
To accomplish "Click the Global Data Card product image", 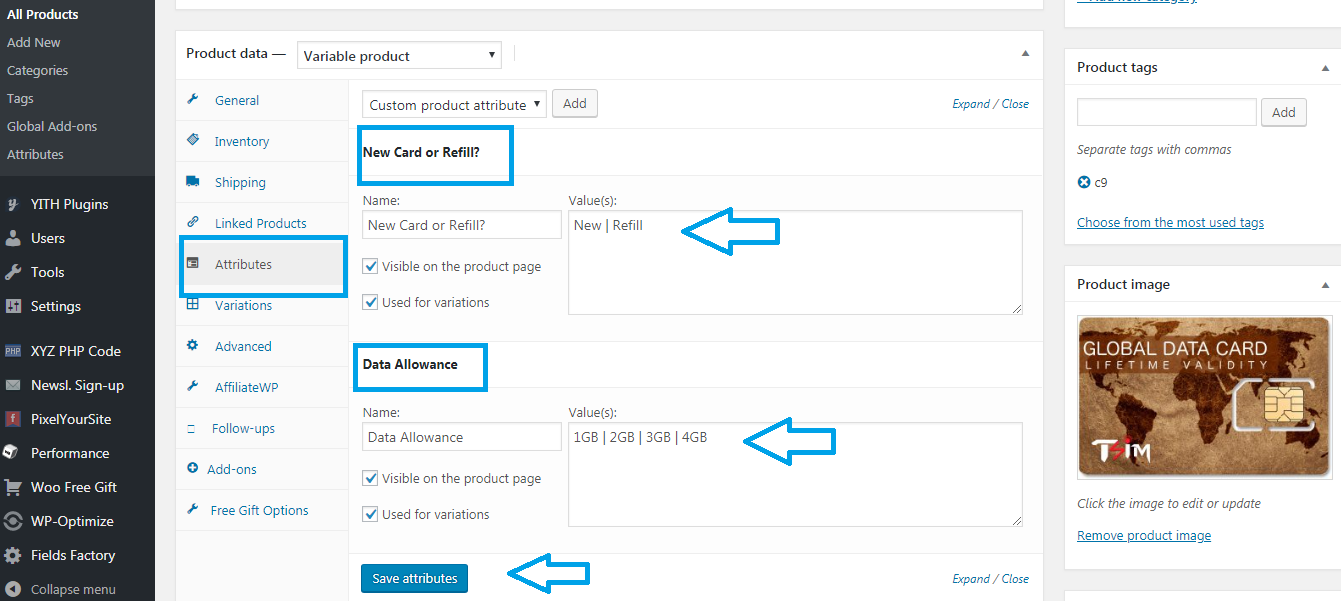I will (x=1204, y=397).
